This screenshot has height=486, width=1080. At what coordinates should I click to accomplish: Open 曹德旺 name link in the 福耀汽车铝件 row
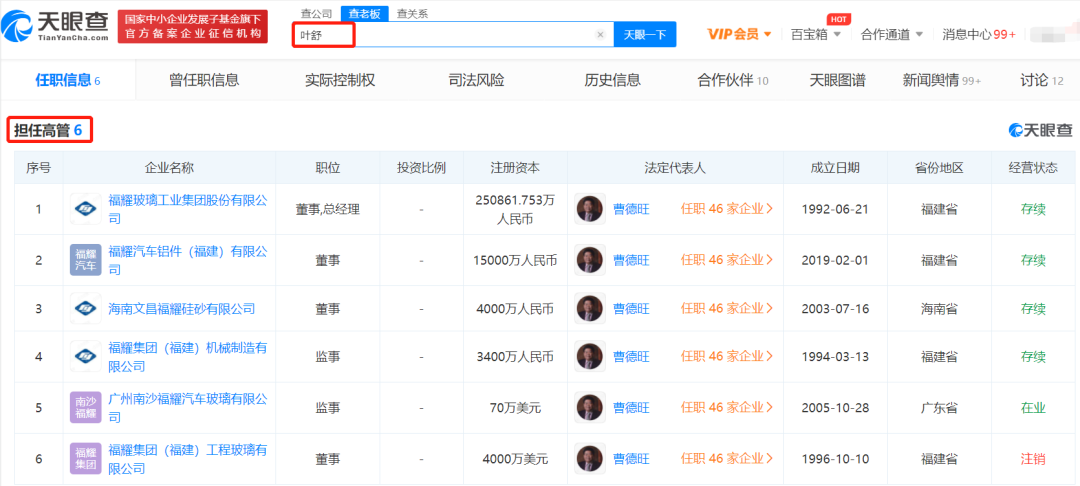click(x=632, y=260)
